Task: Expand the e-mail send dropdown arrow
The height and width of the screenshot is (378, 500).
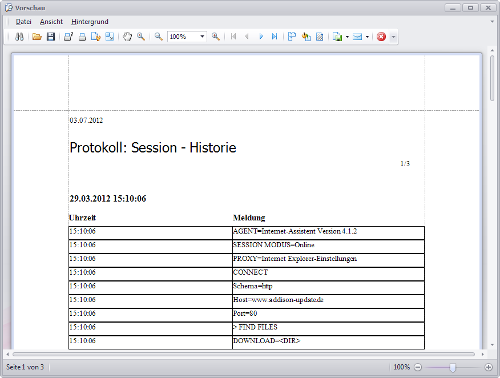Action: click(367, 37)
